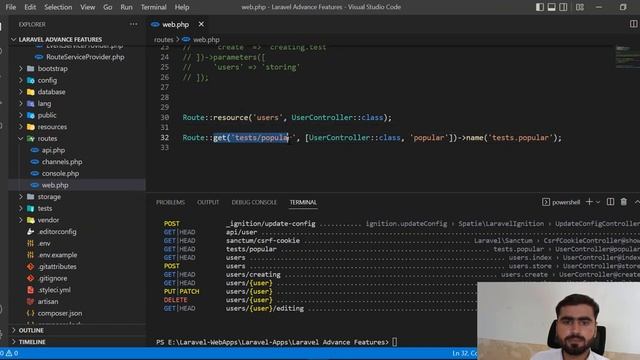Split the terminal icon
640x360 pixels.
[610, 202]
